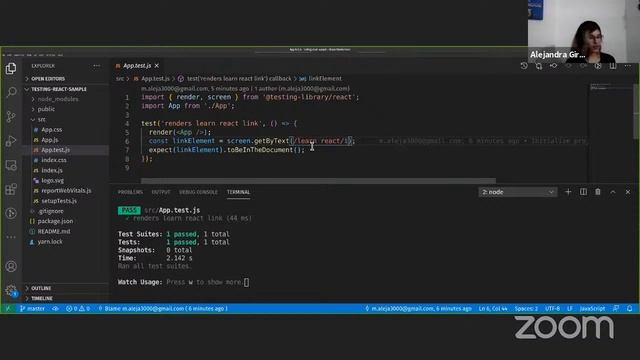Click Blame info in status bar
Viewport: 640px width, 360px height.
tap(163, 309)
